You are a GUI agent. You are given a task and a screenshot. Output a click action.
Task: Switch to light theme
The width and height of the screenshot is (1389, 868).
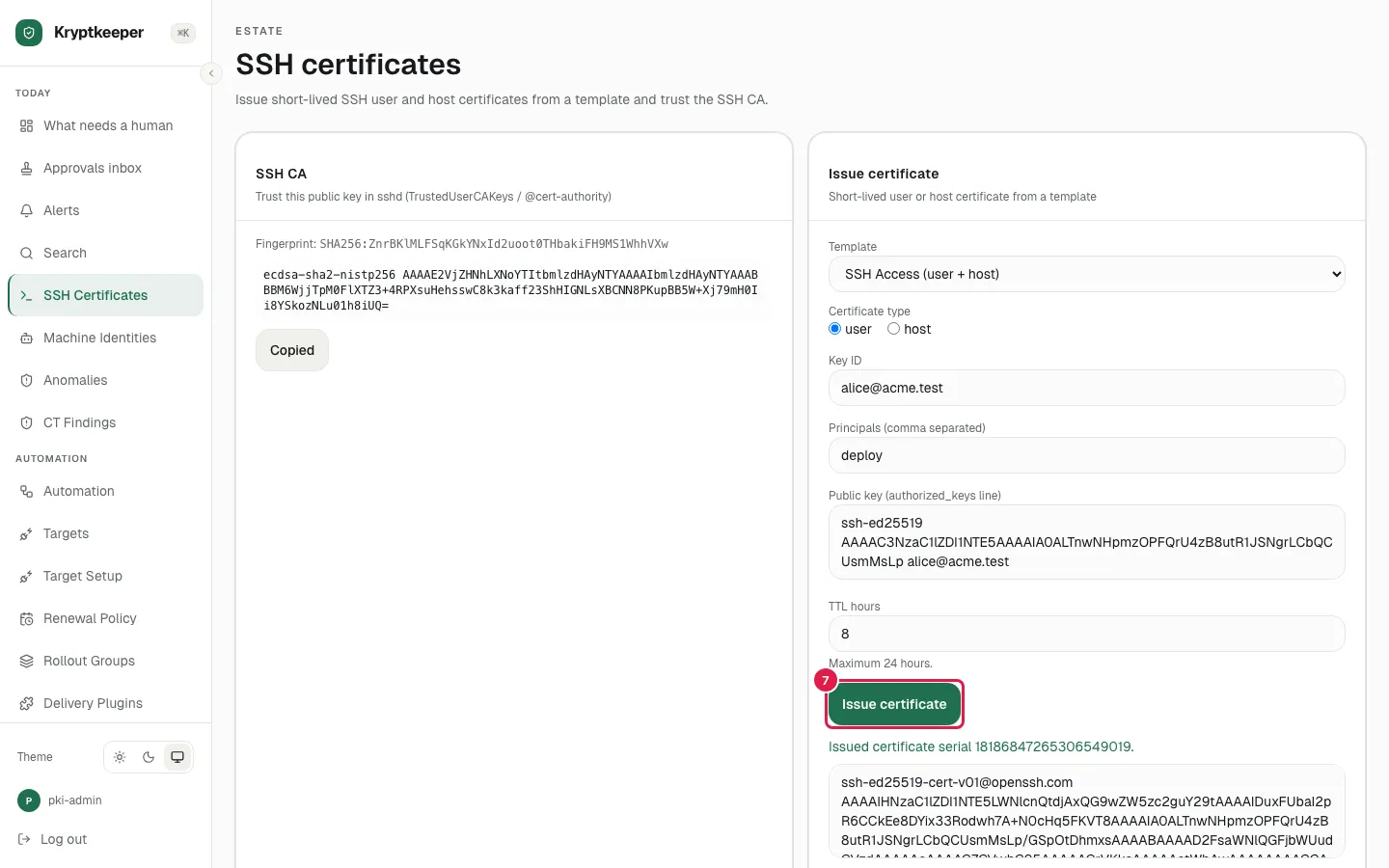click(x=120, y=757)
